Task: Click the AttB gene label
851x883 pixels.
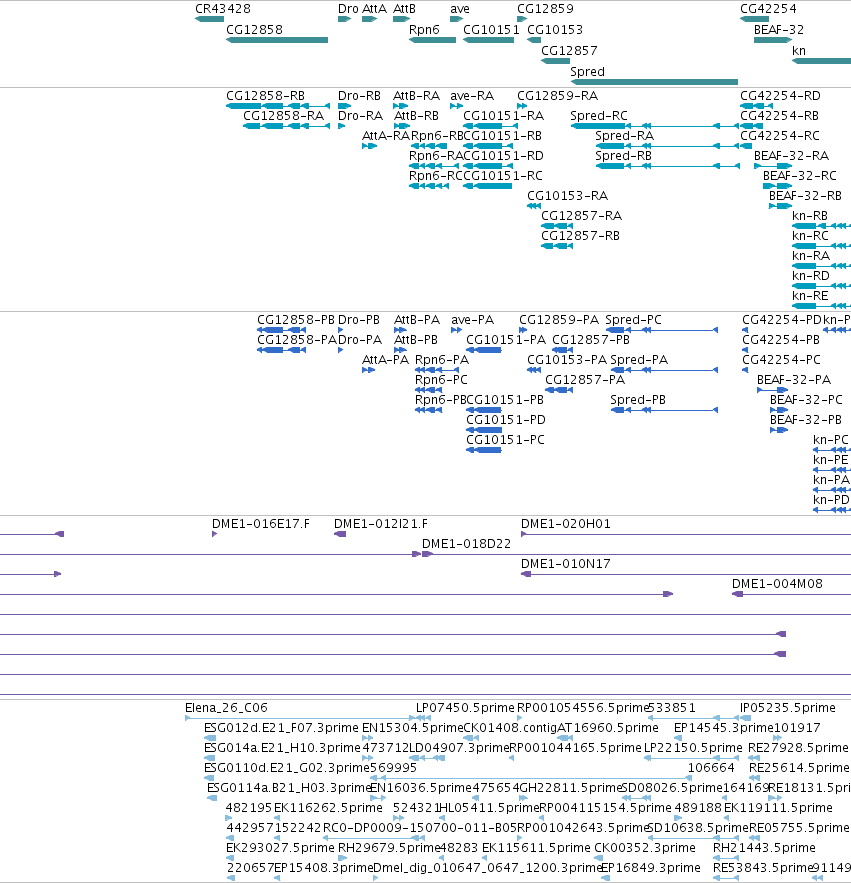Action: point(404,9)
